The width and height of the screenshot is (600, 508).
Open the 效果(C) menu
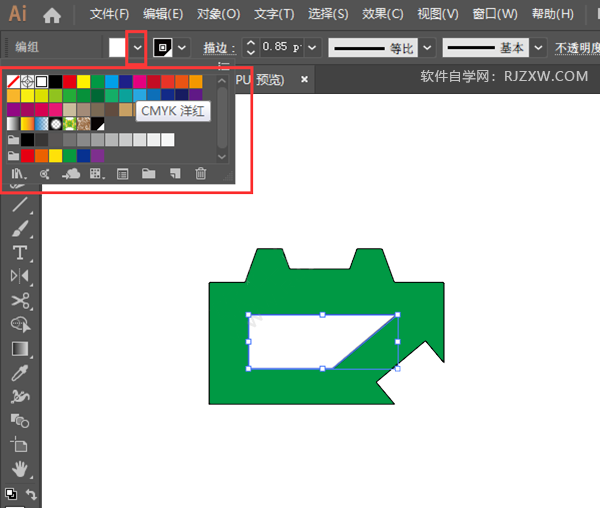click(383, 14)
